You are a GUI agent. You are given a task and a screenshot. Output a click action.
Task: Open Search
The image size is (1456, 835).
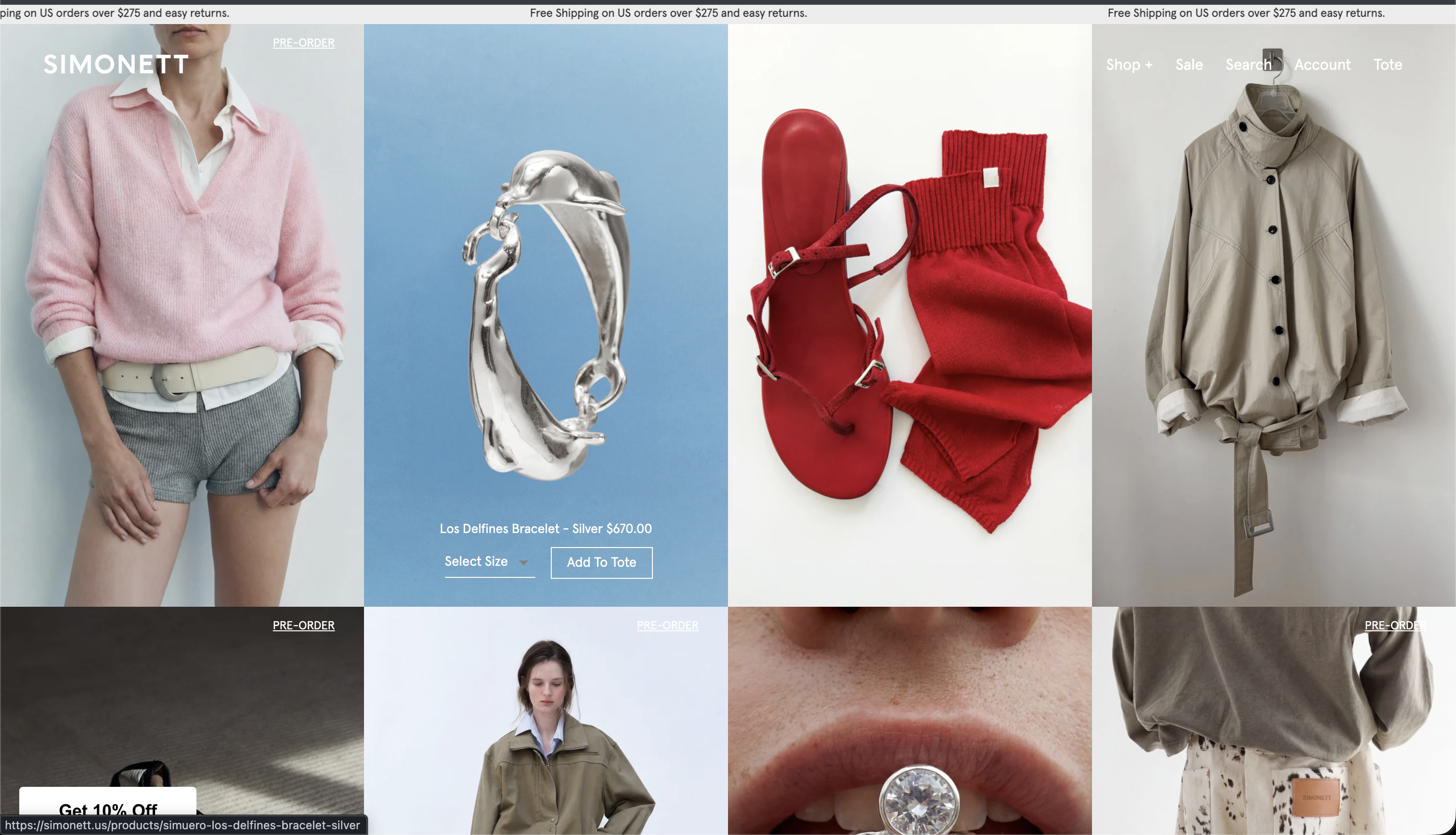pyautogui.click(x=1248, y=65)
